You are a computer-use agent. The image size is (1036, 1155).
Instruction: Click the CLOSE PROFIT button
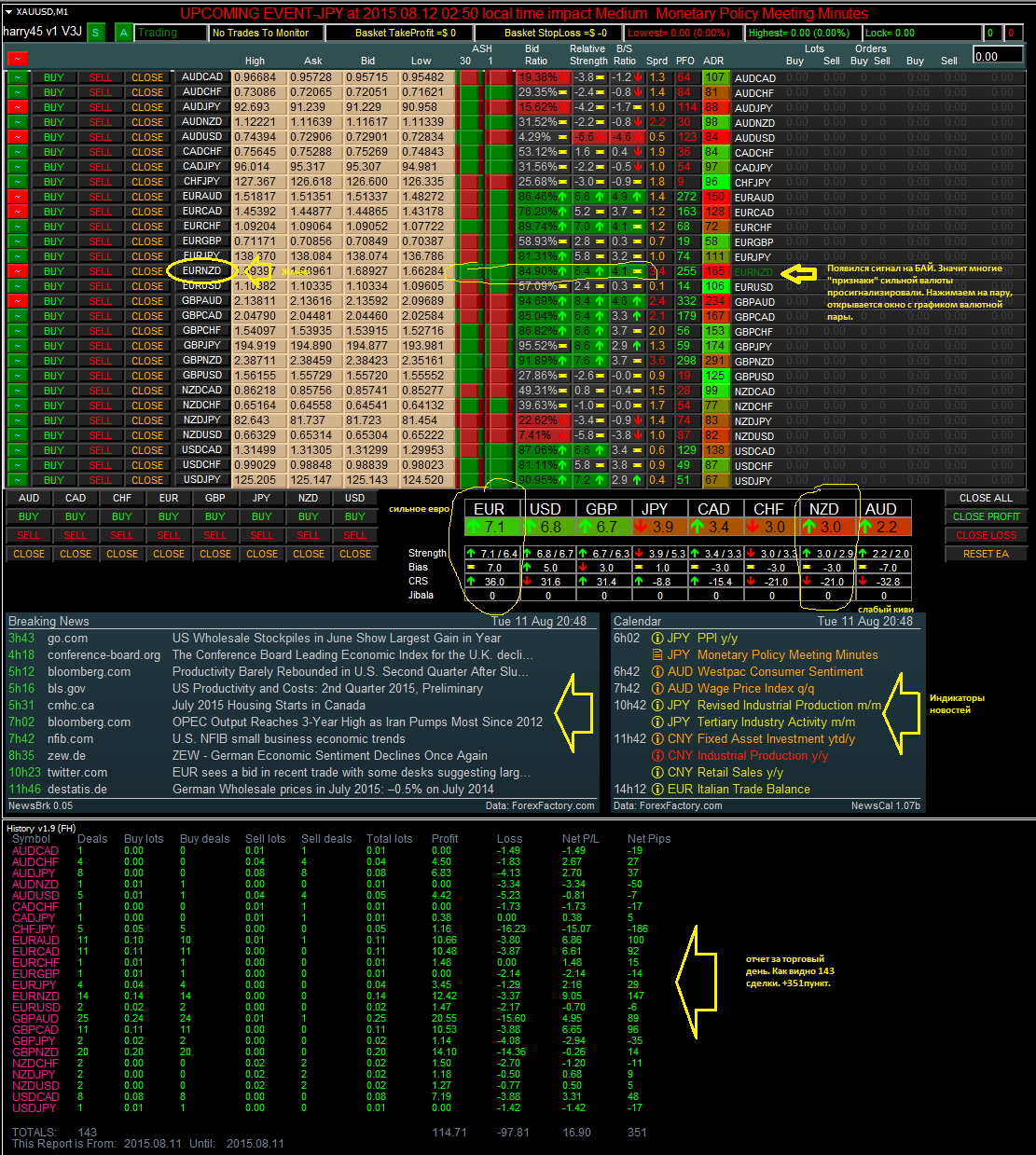click(986, 516)
